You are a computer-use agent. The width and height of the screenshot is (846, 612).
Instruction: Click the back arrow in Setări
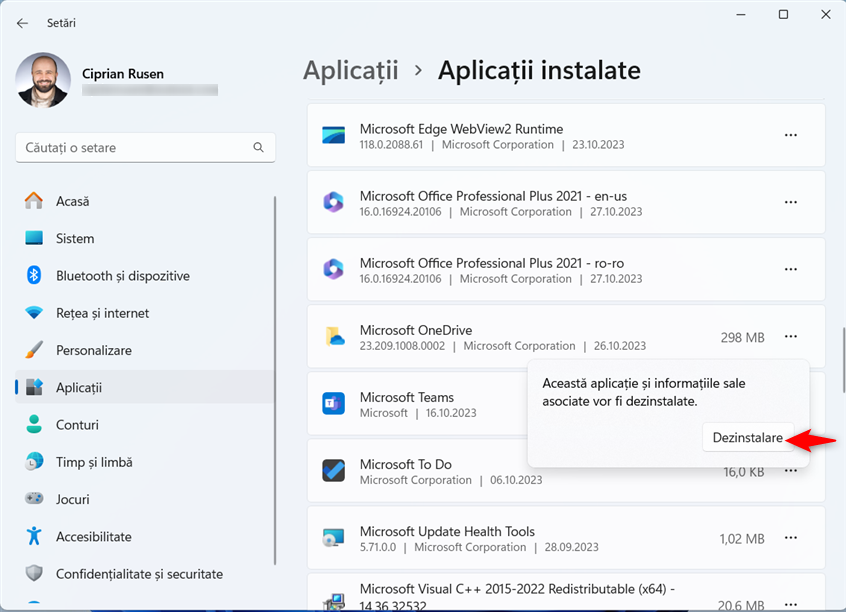click(x=22, y=23)
